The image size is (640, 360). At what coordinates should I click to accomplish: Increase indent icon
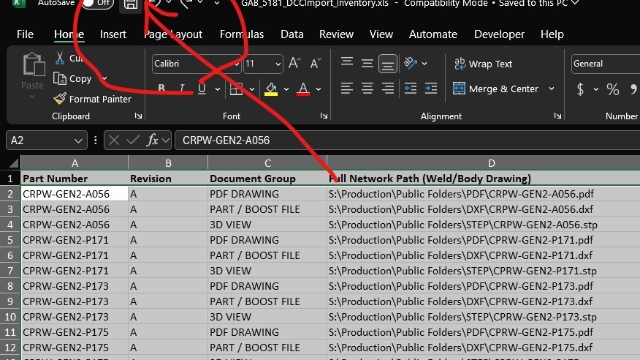(431, 89)
